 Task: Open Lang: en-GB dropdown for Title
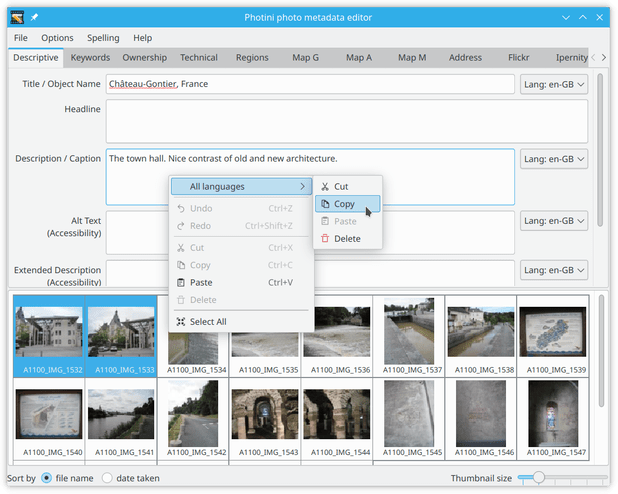coord(554,84)
